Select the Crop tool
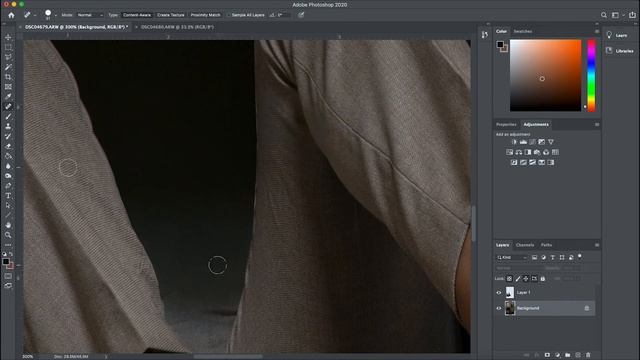640x360 pixels. coord(8,77)
